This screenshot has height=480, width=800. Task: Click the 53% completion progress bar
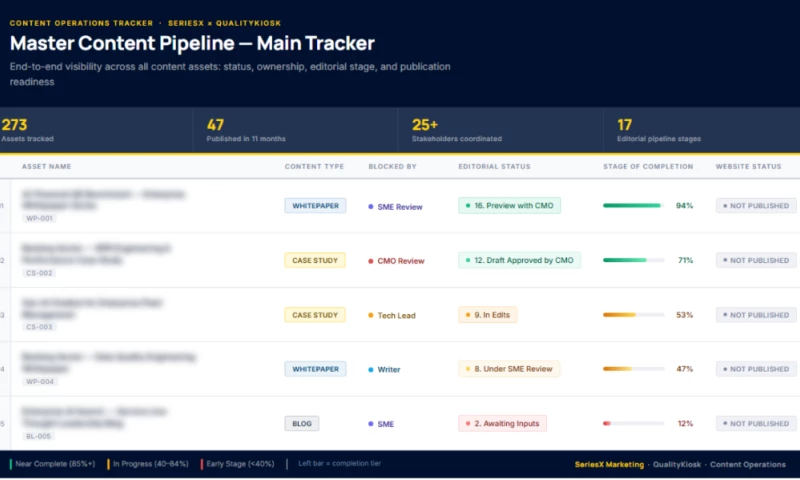pyautogui.click(x=633, y=315)
